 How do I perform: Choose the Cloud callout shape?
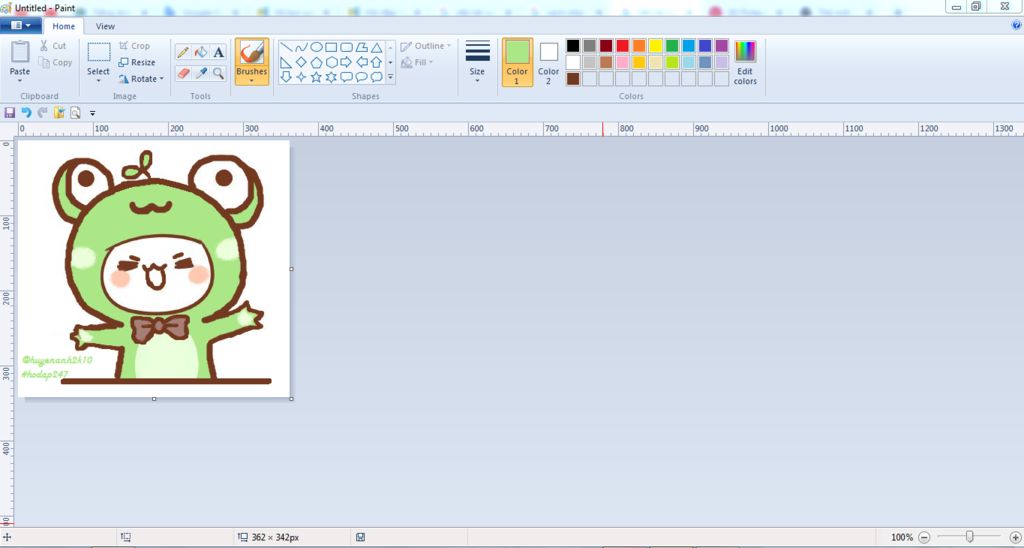pos(376,77)
